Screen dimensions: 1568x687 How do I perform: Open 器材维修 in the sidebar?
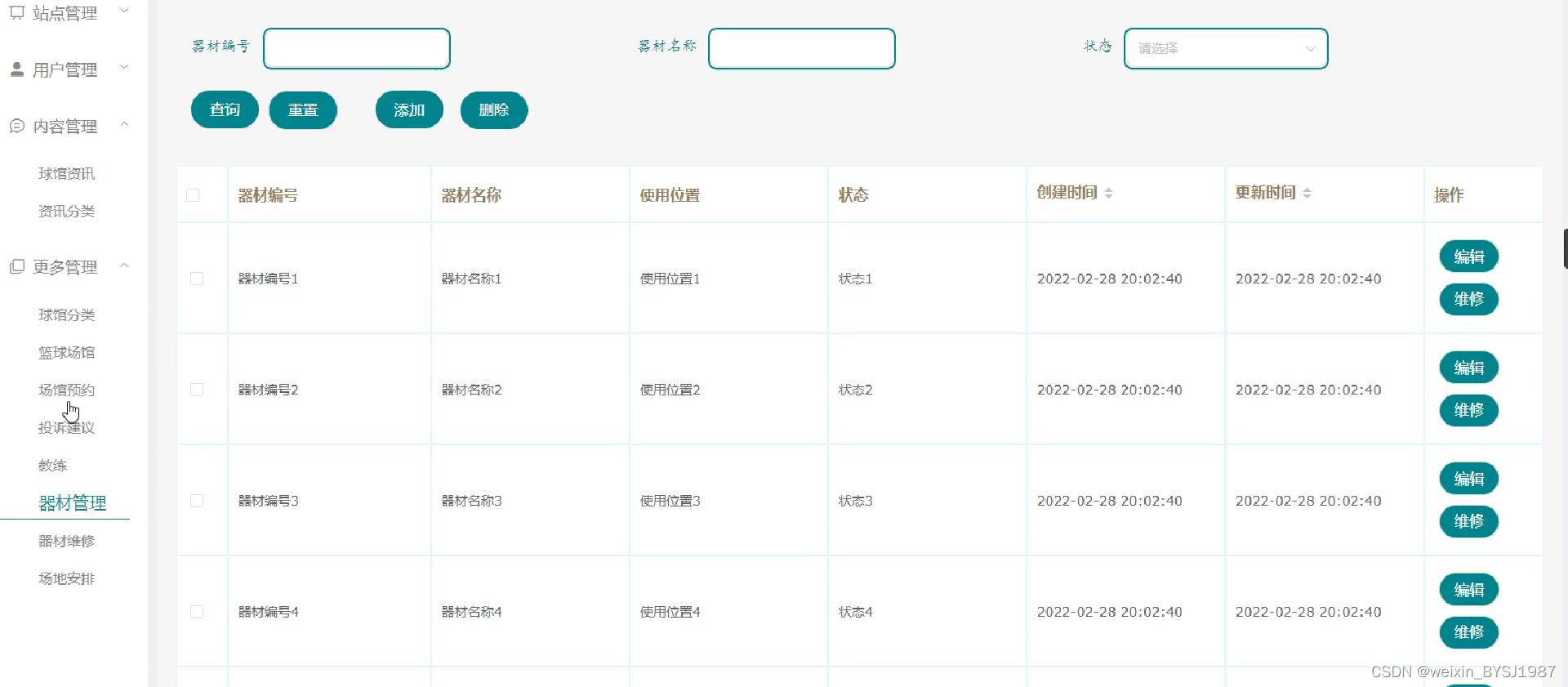click(x=66, y=541)
